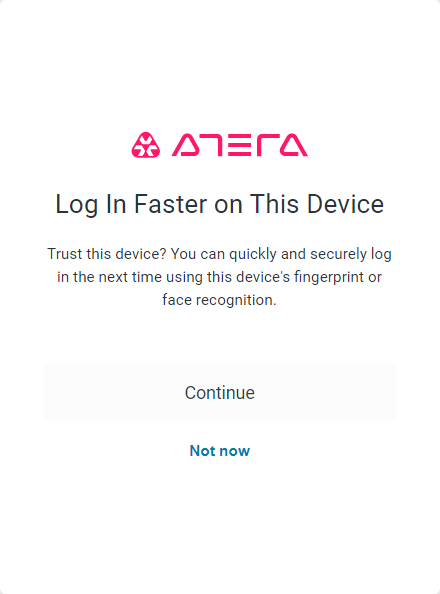Select the Continue button
This screenshot has height=594, width=440.
tap(220, 392)
